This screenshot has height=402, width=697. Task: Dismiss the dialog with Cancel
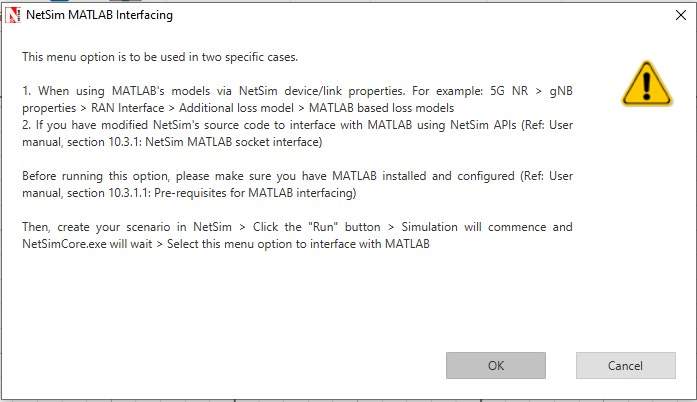click(625, 366)
